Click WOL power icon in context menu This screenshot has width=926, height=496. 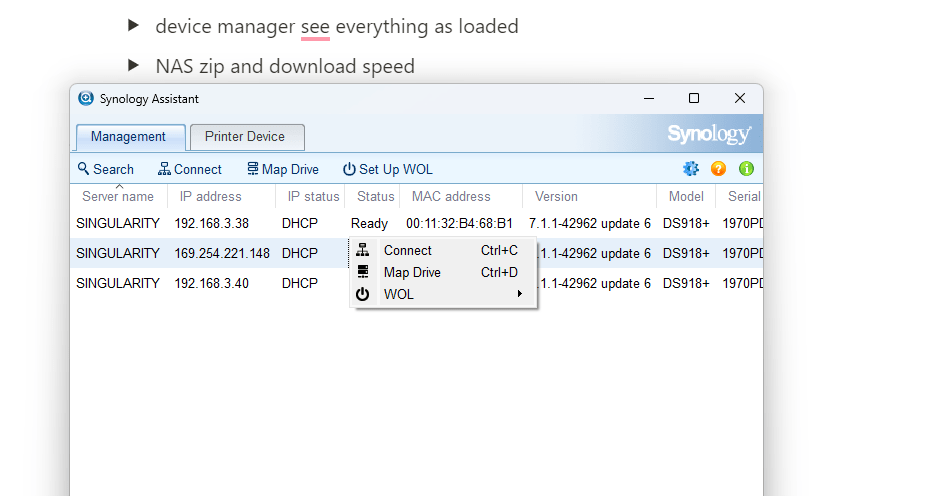coord(363,294)
